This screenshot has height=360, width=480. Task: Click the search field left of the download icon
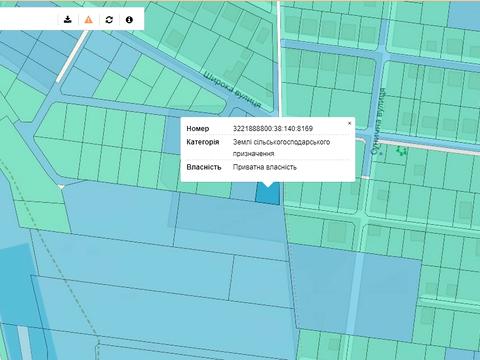[28, 20]
